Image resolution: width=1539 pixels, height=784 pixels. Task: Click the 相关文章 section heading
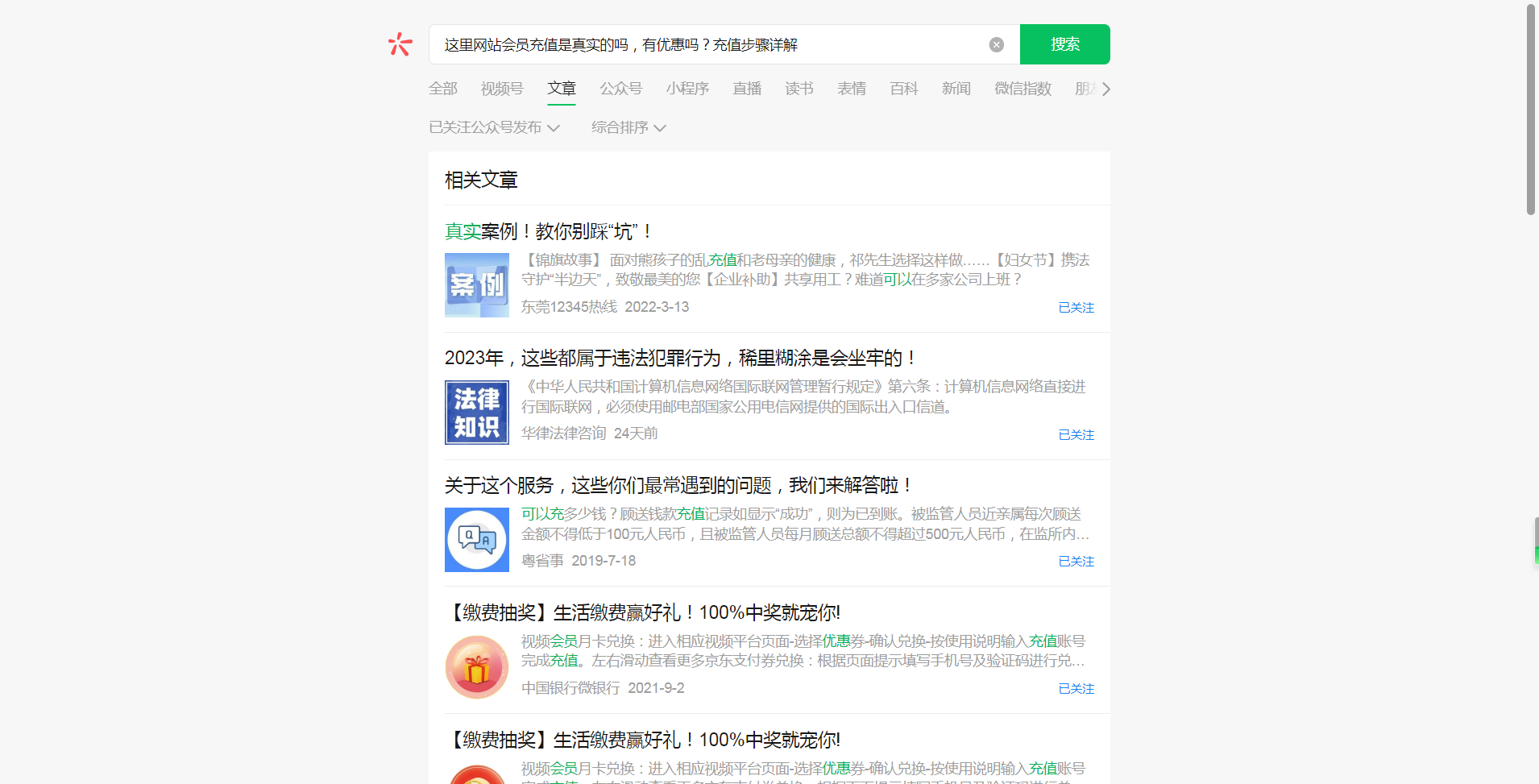click(481, 180)
